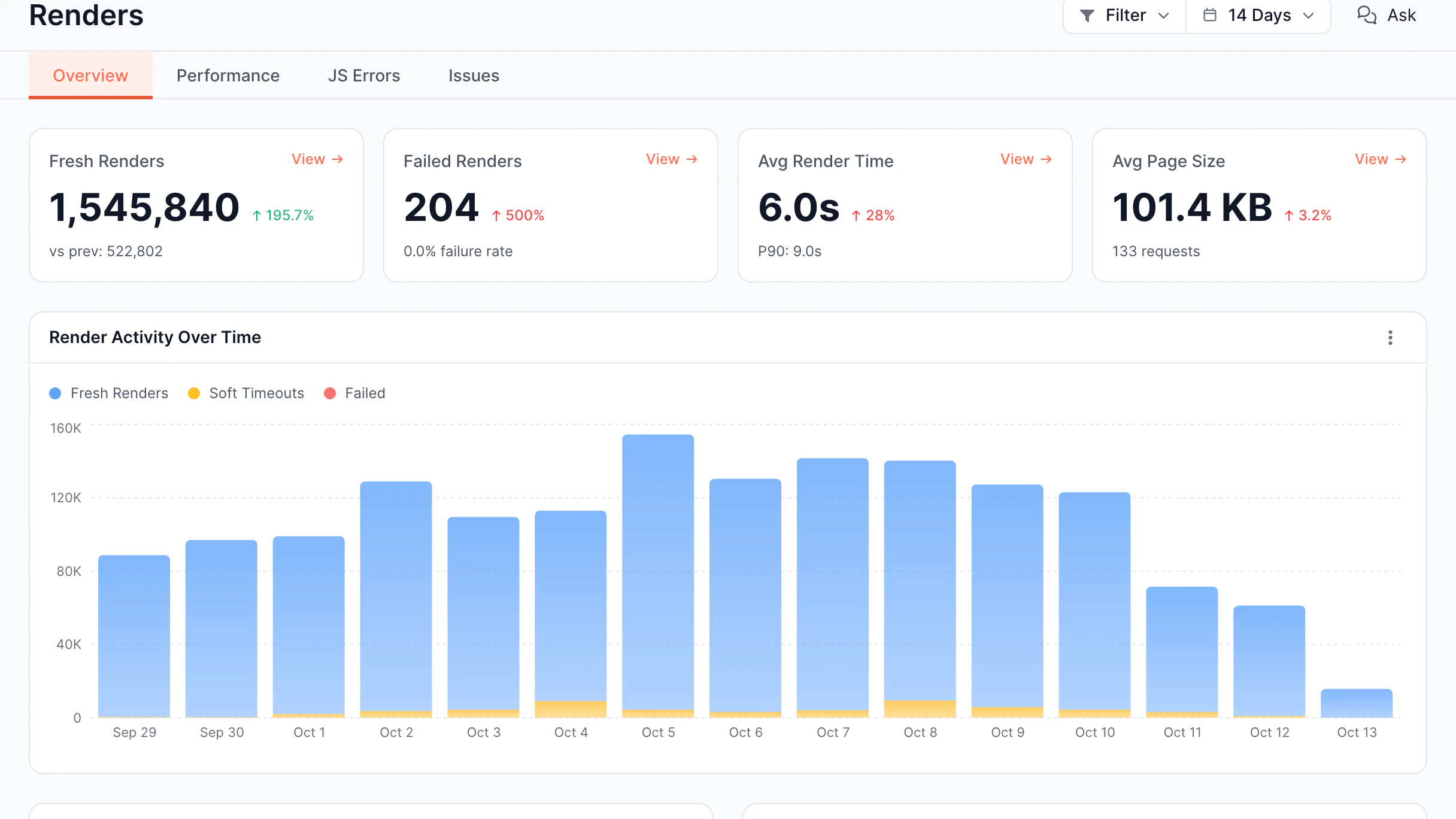Click the Oct 13 bar in the chart
1456x819 pixels.
[1357, 703]
